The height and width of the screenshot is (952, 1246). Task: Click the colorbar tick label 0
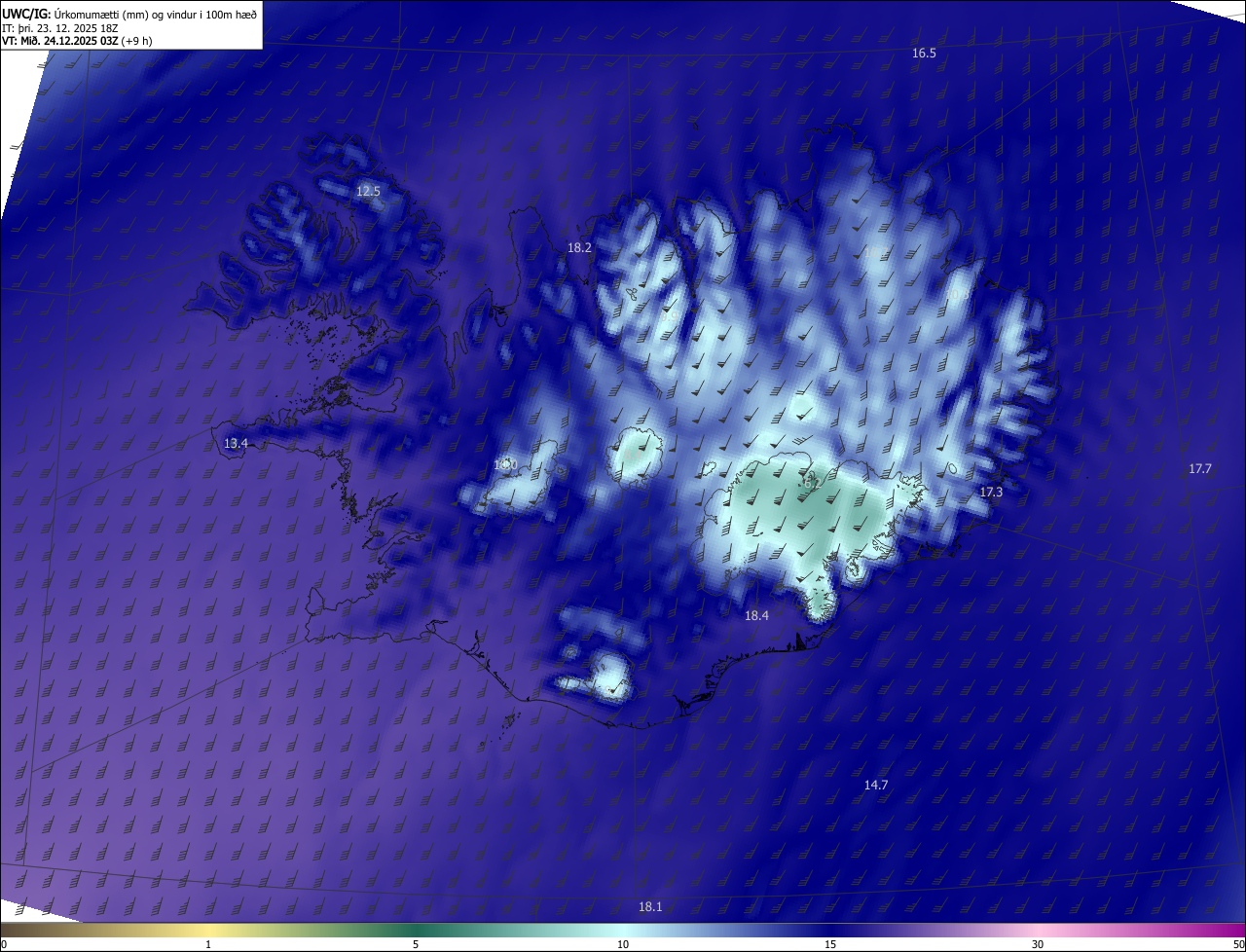click(4, 944)
